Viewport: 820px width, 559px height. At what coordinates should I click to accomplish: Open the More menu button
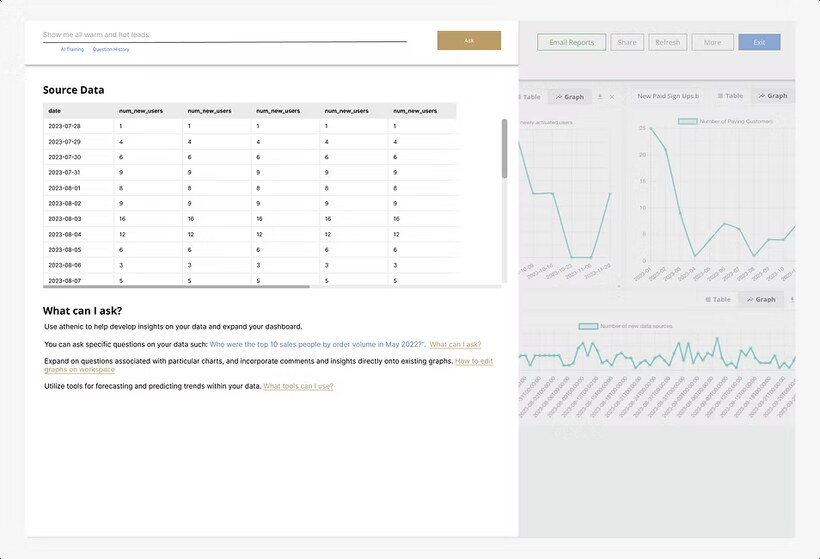tap(712, 42)
